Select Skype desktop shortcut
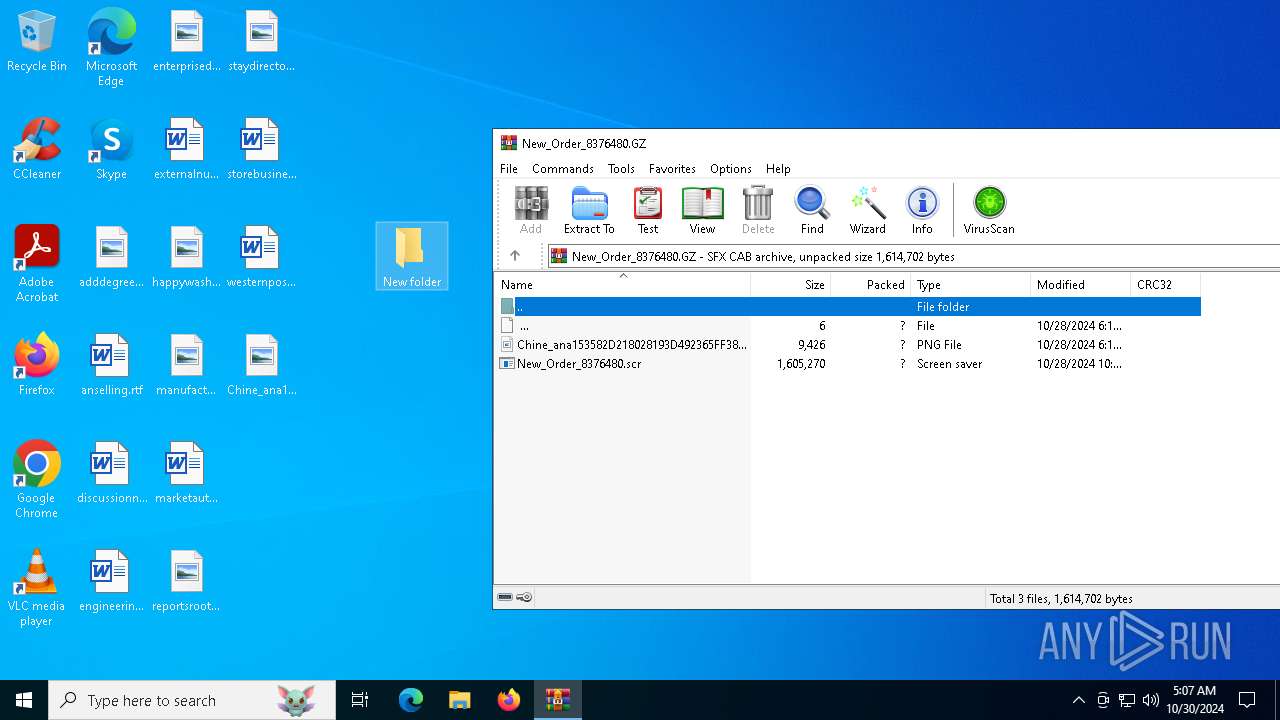1280x720 pixels. pos(111,150)
